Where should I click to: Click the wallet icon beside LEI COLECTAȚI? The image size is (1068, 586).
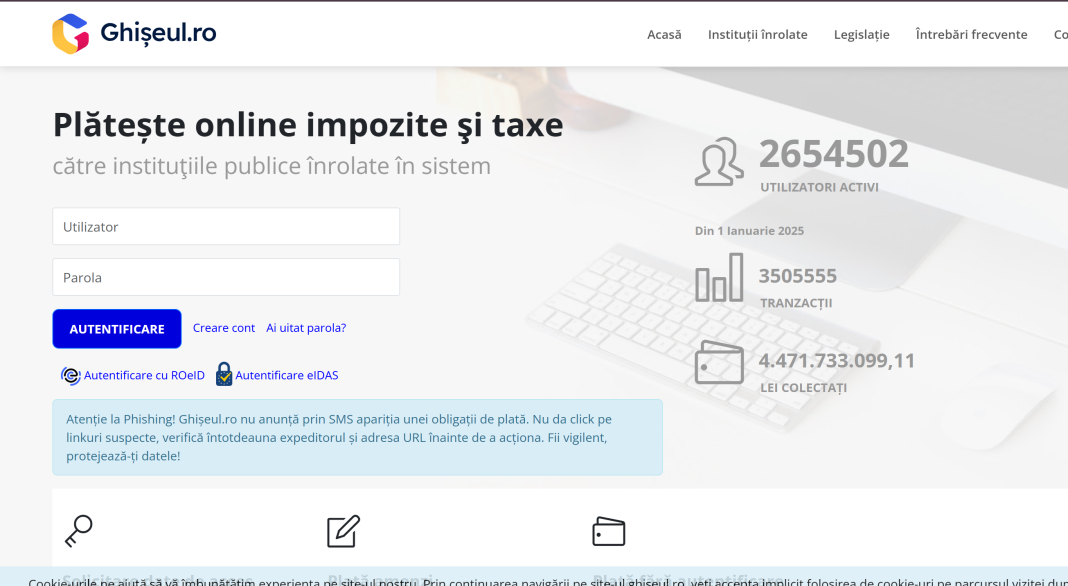(719, 363)
